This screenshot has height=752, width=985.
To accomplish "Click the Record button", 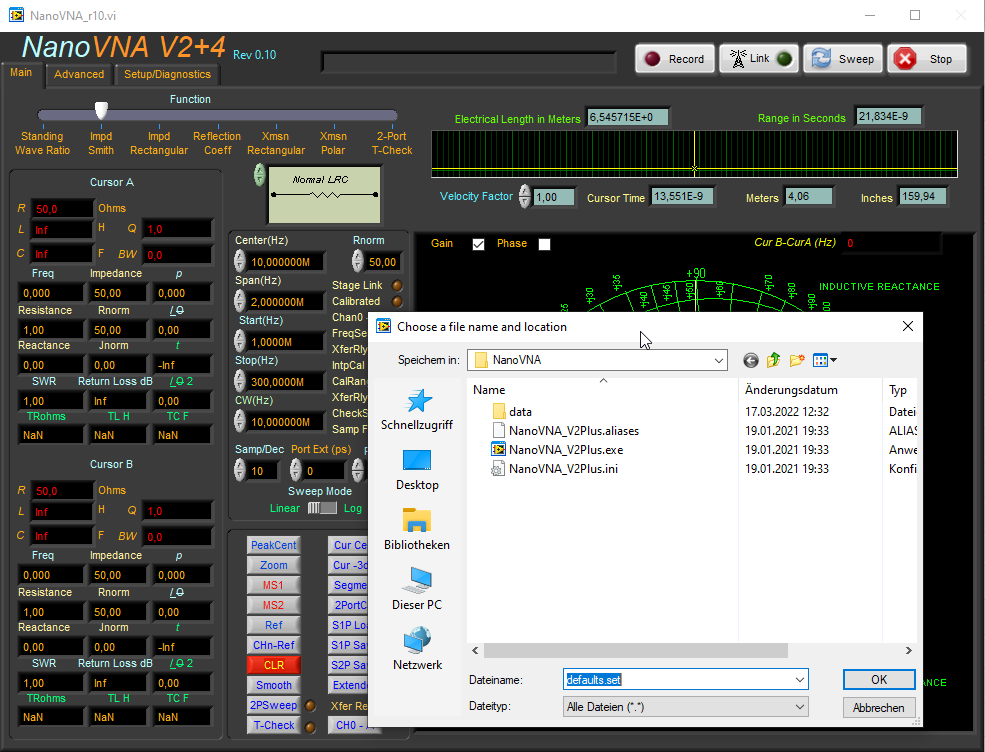I will click(x=675, y=59).
